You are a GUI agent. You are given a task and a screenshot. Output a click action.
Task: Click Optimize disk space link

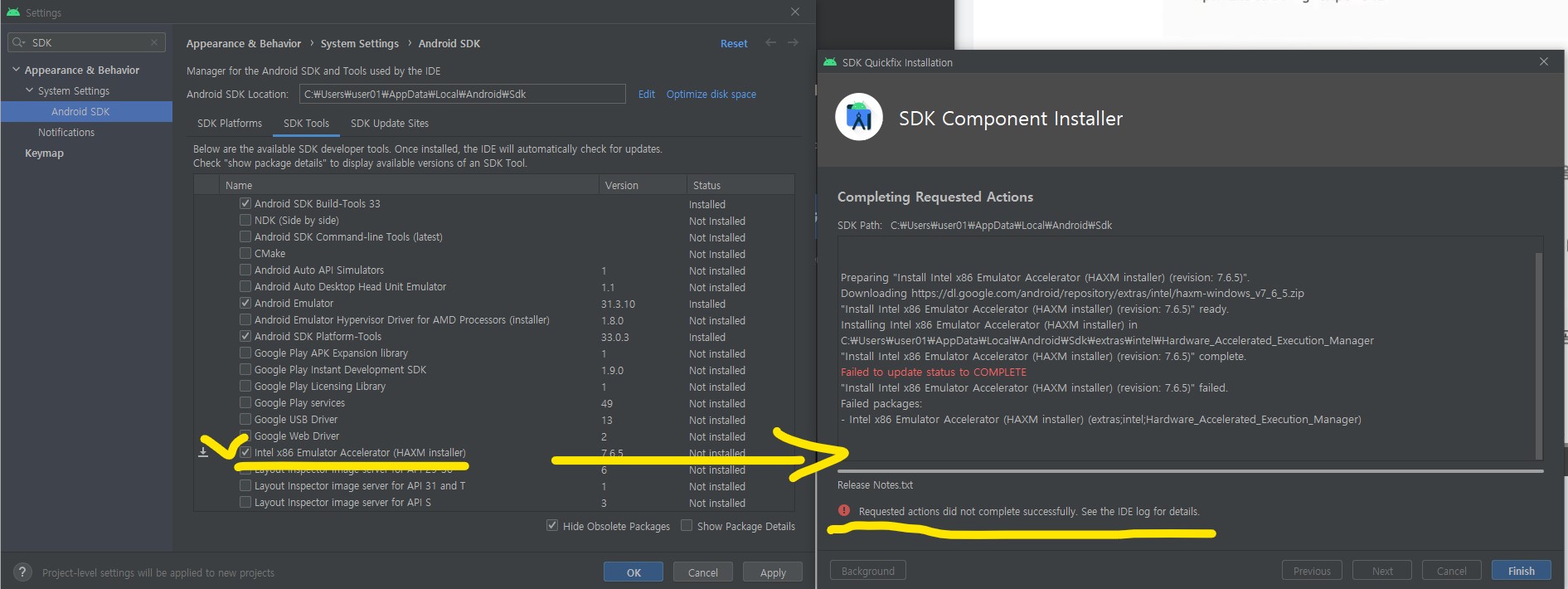coord(711,94)
